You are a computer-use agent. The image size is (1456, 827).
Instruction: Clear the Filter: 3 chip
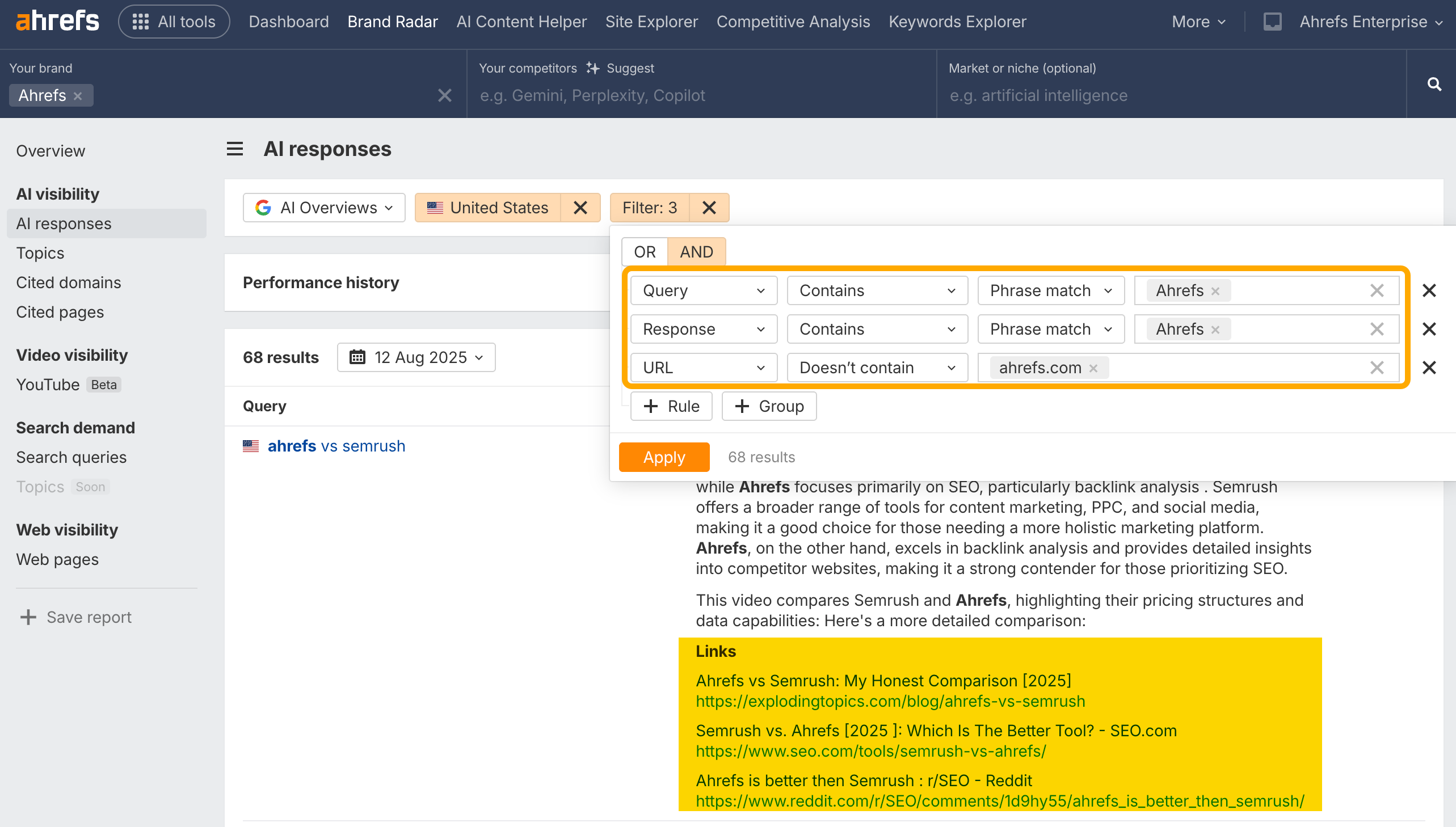[708, 208]
